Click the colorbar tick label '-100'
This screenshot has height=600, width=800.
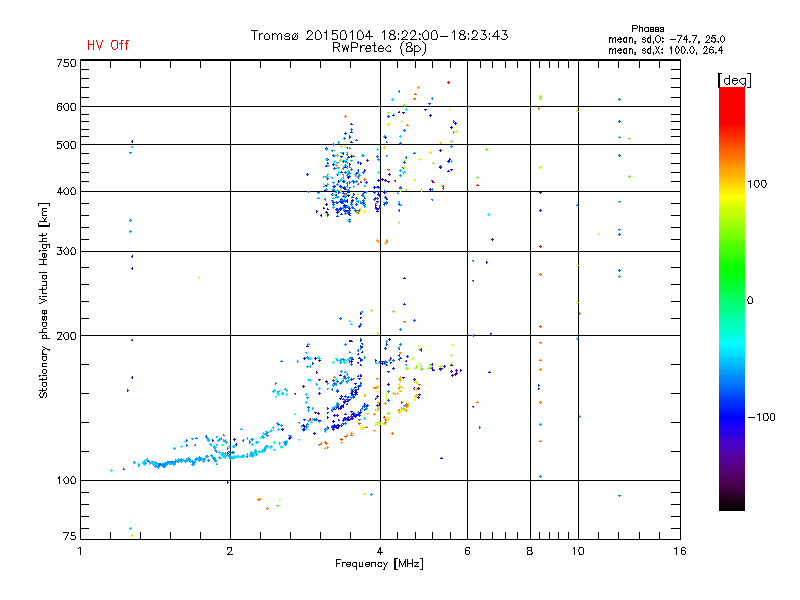pos(761,417)
